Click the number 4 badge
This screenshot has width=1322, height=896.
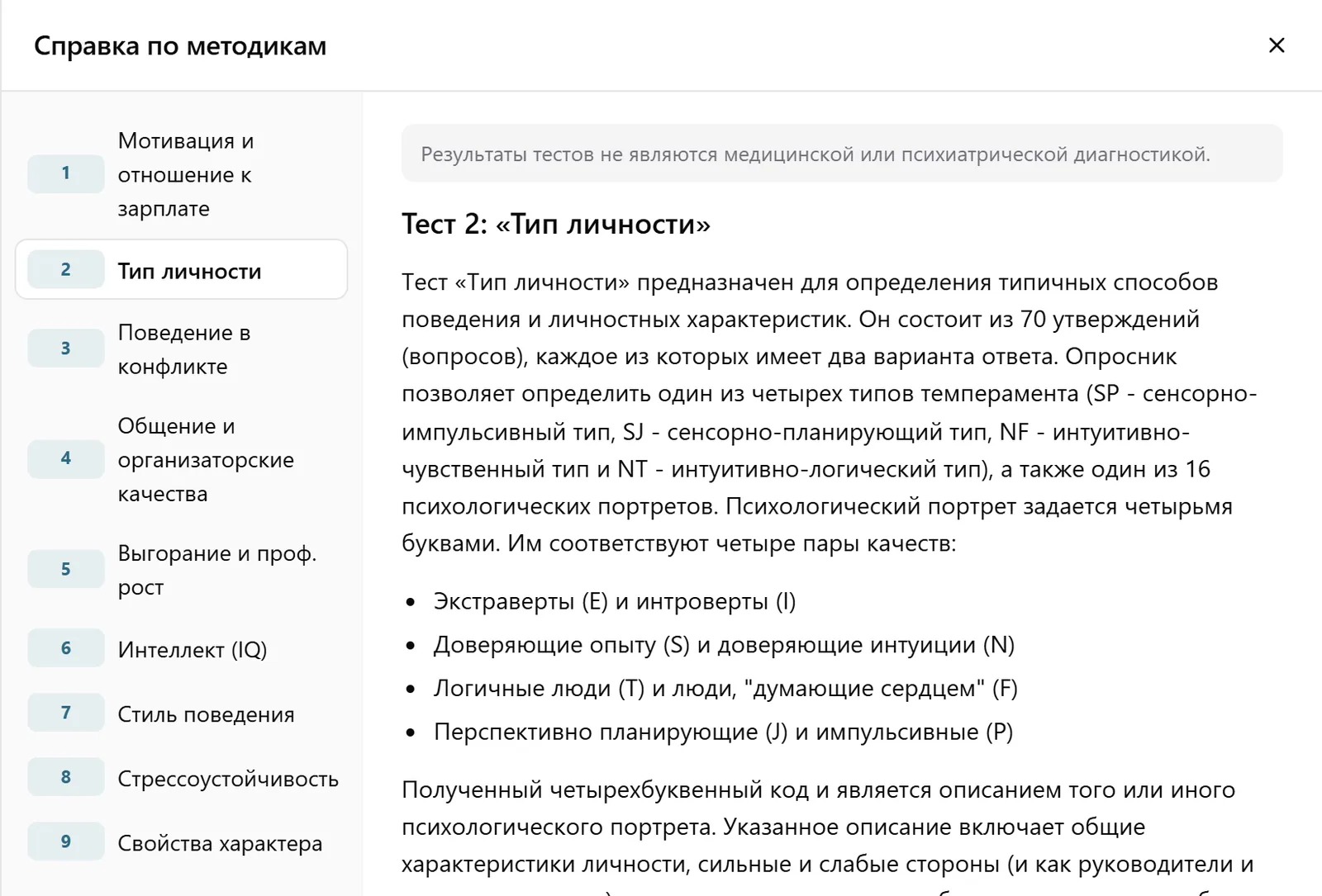point(66,458)
